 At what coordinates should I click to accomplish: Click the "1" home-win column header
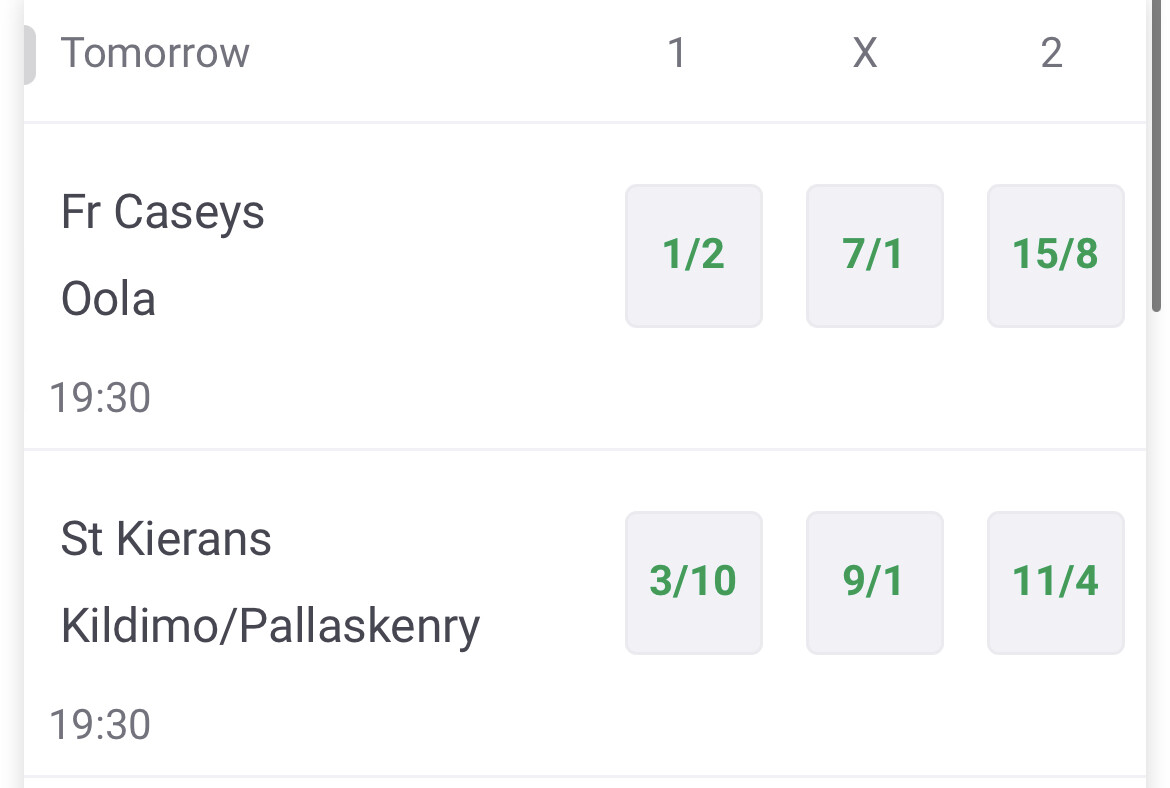coord(677,53)
